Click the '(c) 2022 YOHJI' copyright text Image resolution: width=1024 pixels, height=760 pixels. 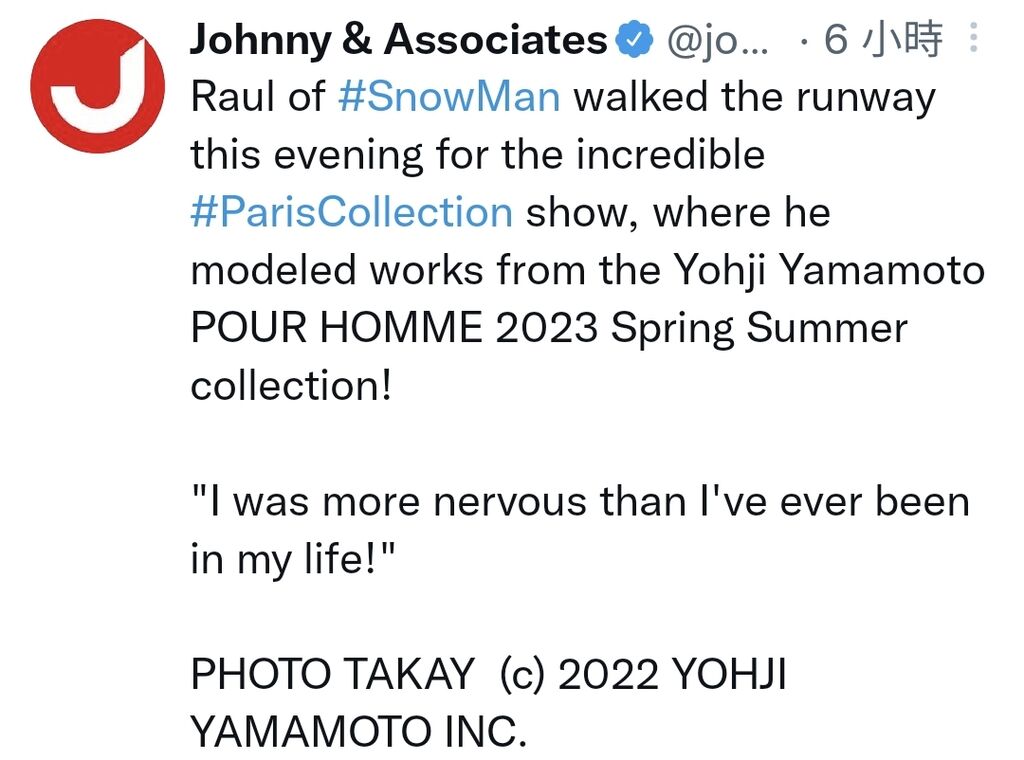point(643,674)
